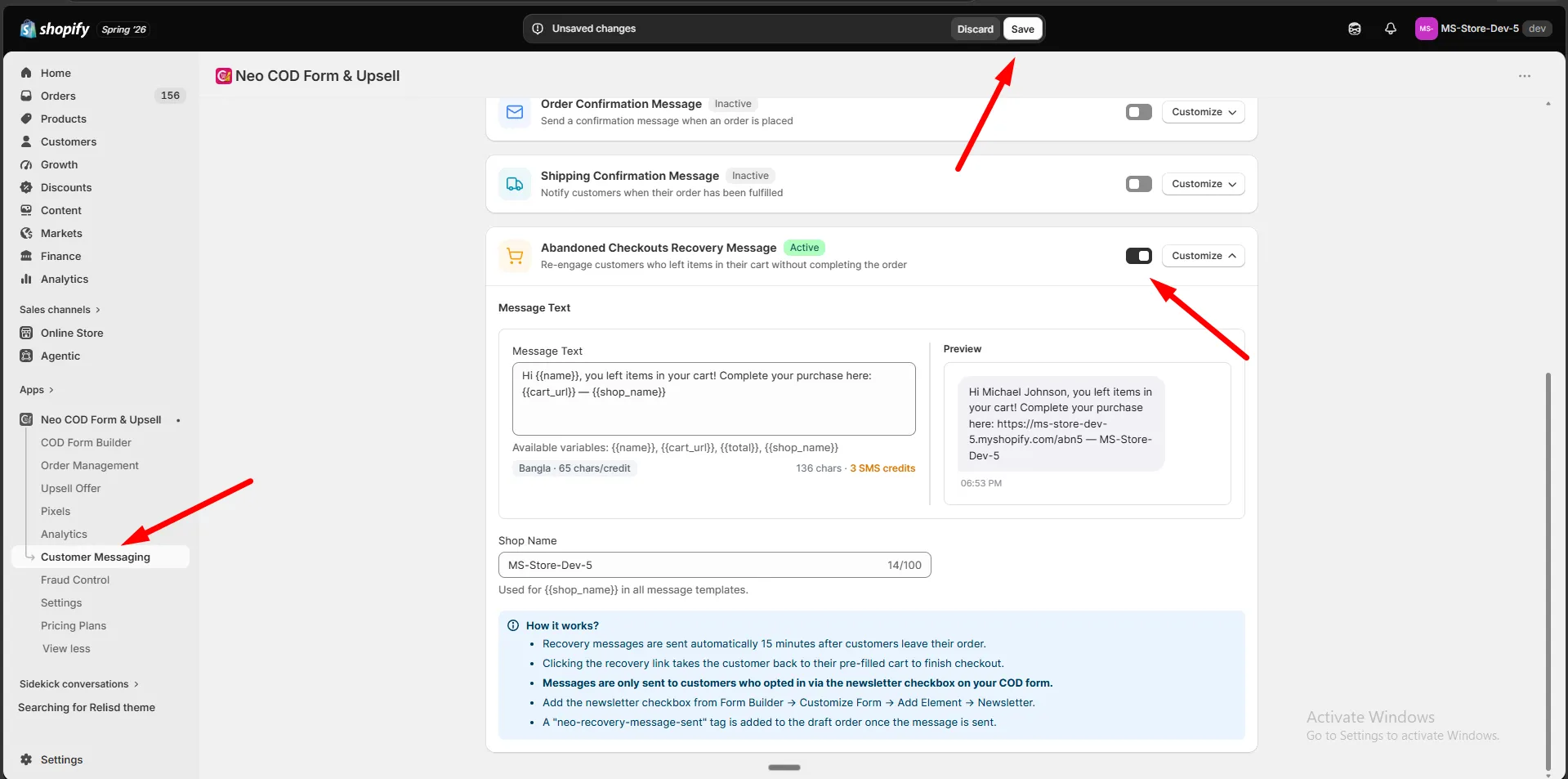Click the Customers person icon
The height and width of the screenshot is (779, 1568).
click(x=26, y=141)
